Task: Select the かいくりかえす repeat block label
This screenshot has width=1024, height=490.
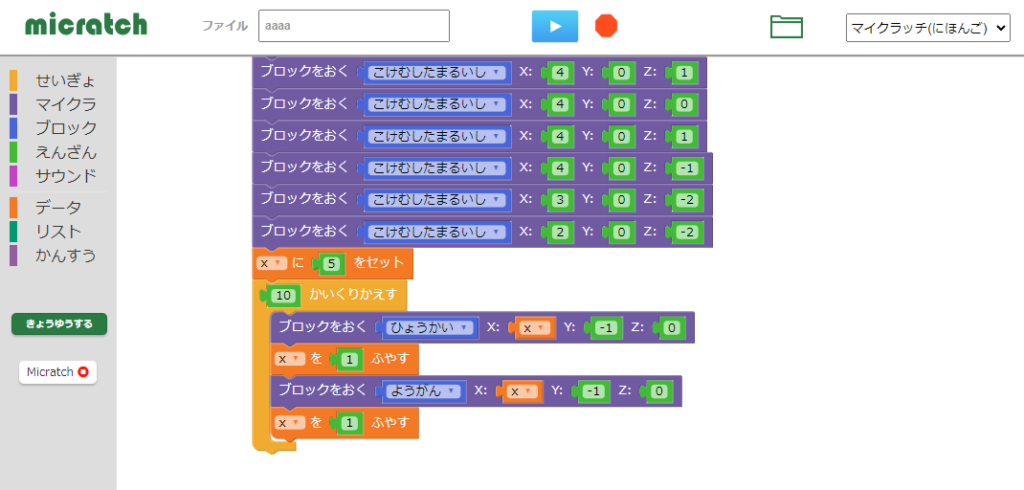Action: click(353, 295)
